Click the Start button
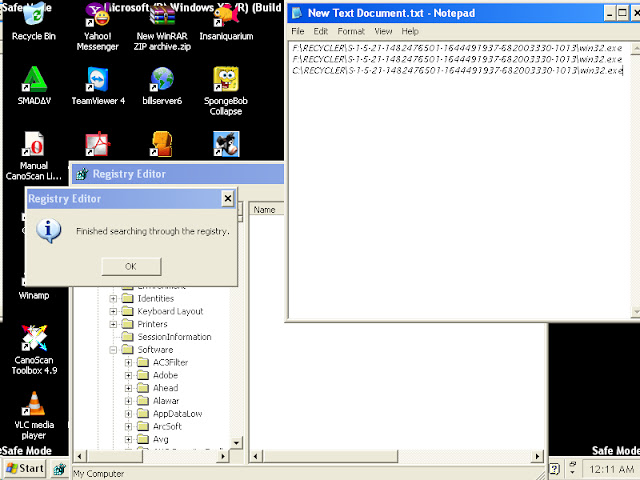 [24, 468]
